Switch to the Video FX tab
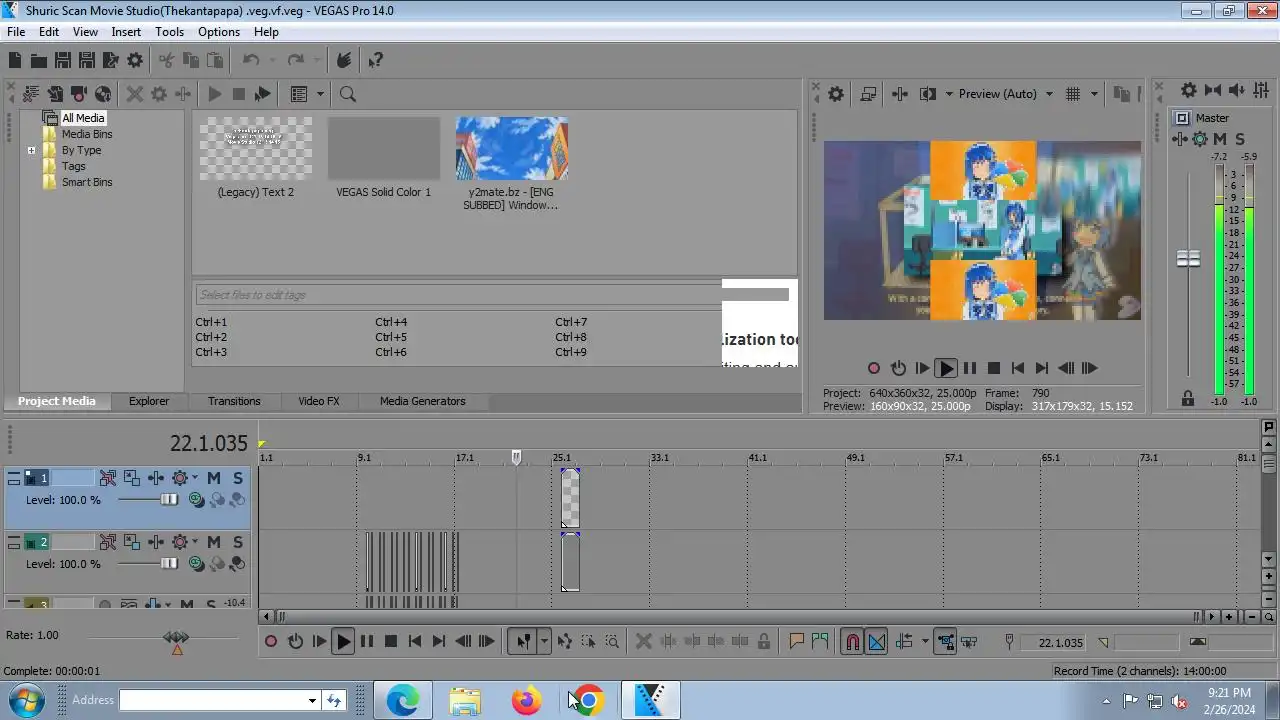This screenshot has height=720, width=1280. (319, 401)
